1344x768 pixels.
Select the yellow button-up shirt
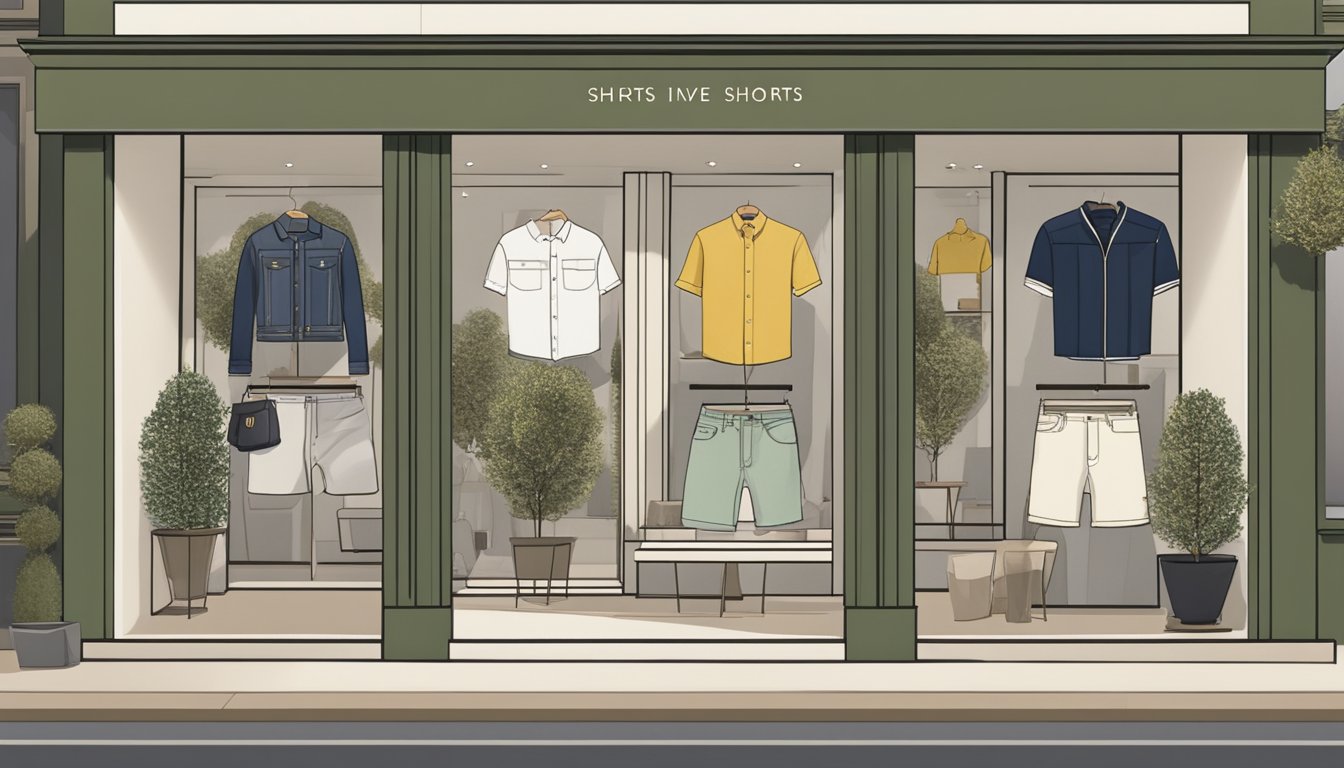pyautogui.click(x=748, y=288)
